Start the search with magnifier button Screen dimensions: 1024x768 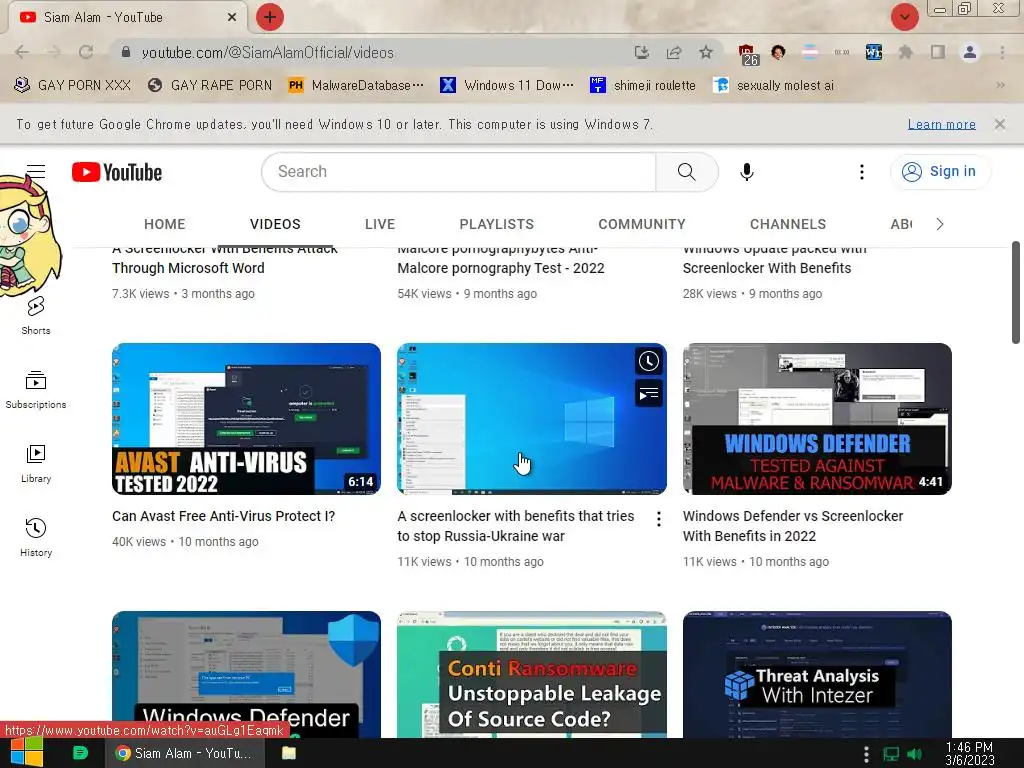pos(686,172)
